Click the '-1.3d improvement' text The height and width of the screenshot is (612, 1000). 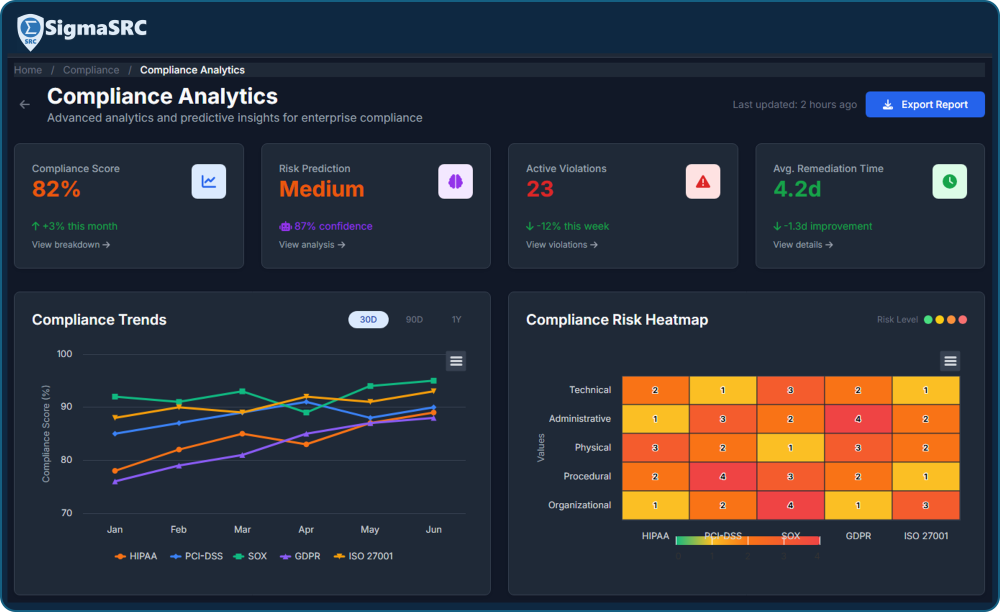(x=828, y=226)
